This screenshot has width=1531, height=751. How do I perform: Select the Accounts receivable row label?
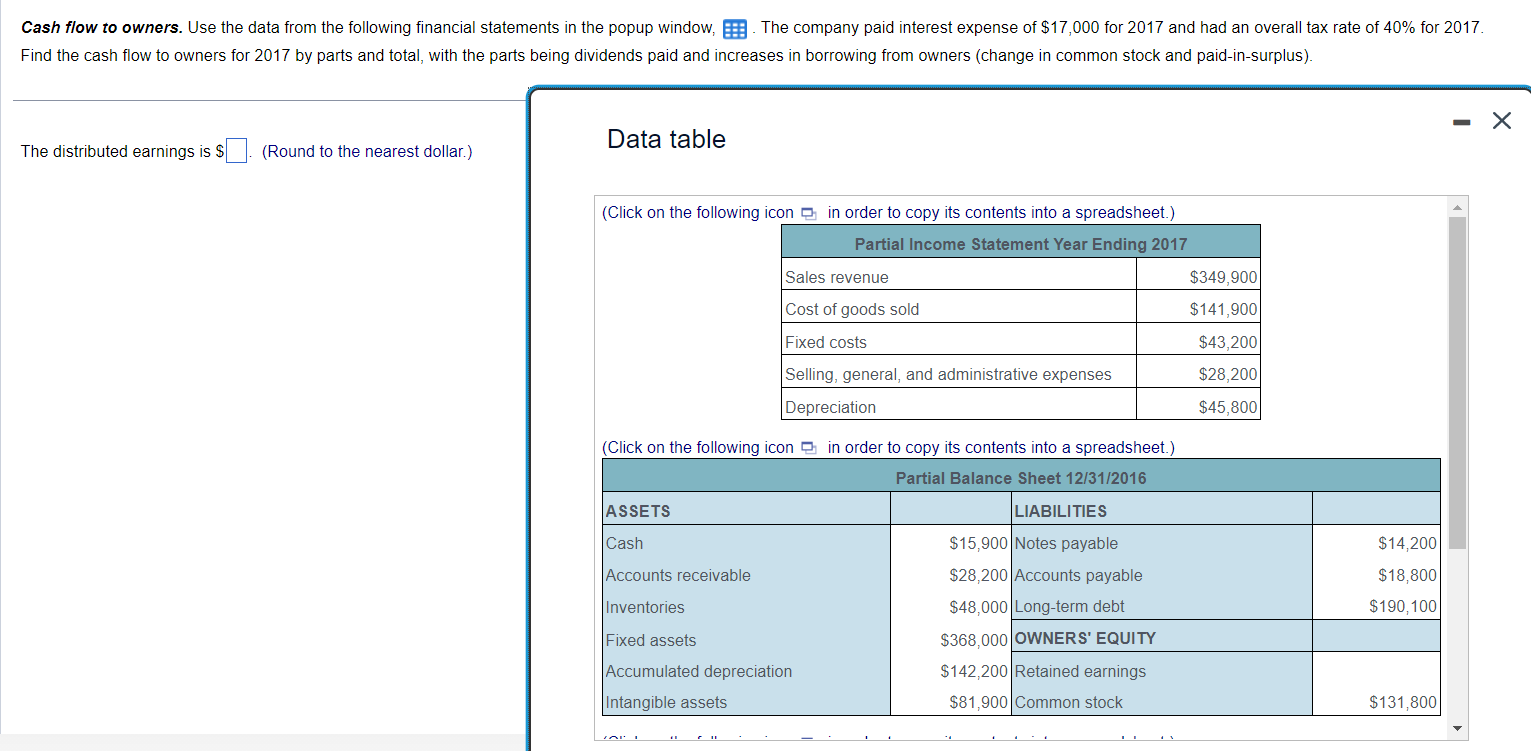coord(678,575)
